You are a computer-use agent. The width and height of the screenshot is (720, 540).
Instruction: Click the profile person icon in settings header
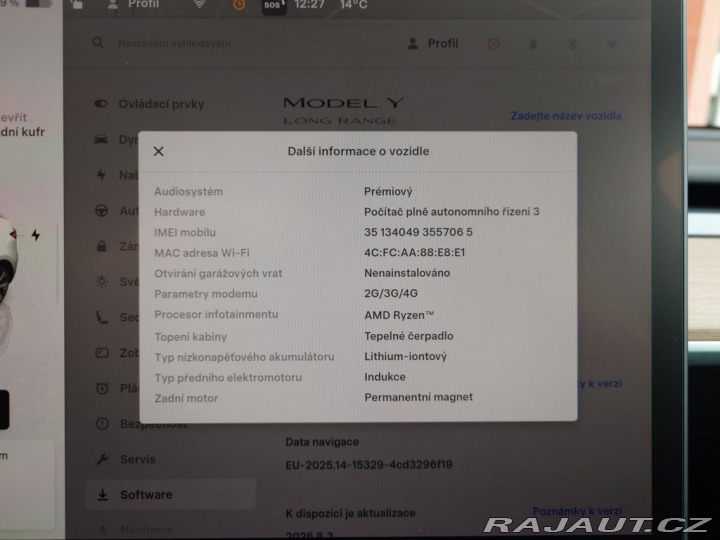tap(413, 44)
